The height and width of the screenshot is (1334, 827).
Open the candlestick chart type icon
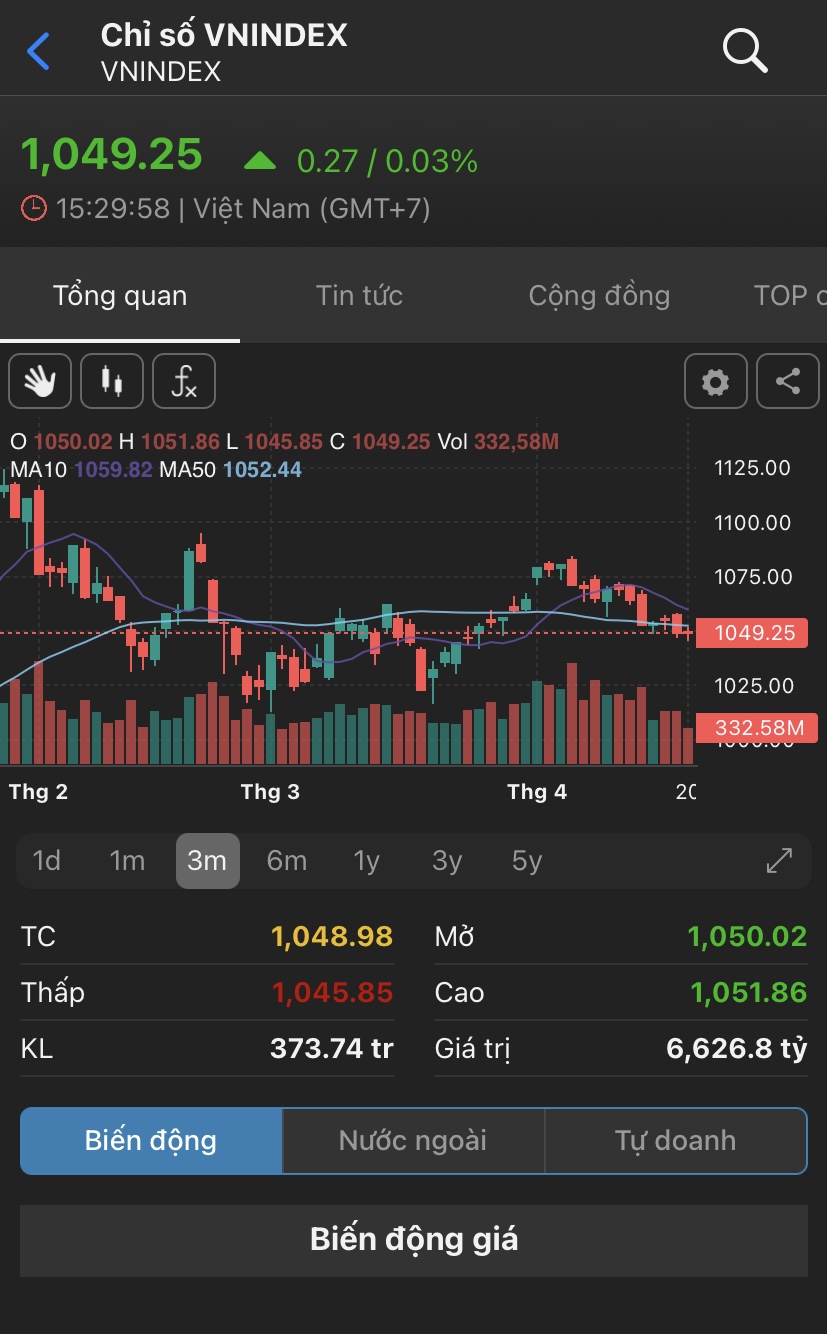[x=112, y=381]
